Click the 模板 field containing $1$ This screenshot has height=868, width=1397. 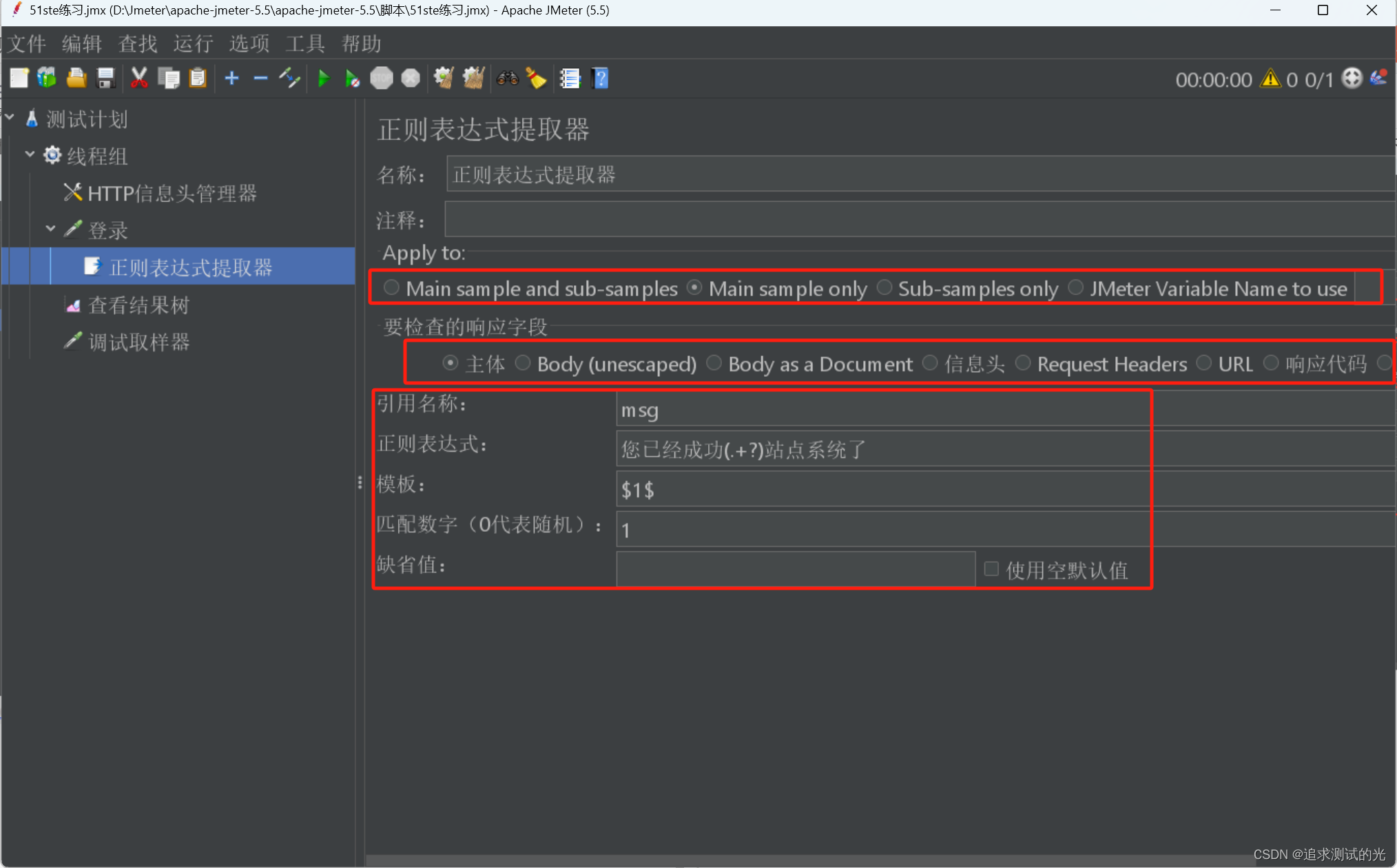(1006, 490)
